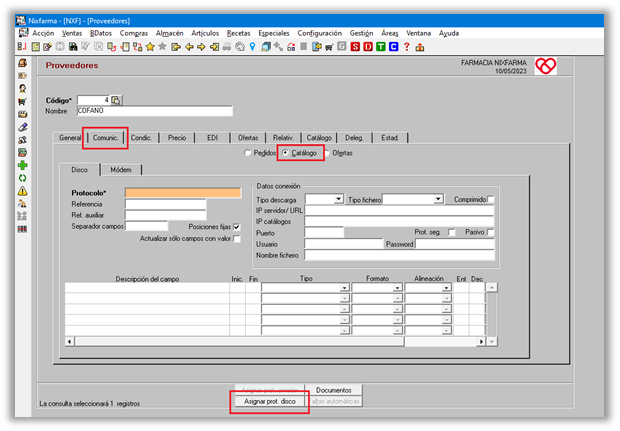Open first row Tipo column dropdown
The height and width of the screenshot is (431, 620).
344,288
